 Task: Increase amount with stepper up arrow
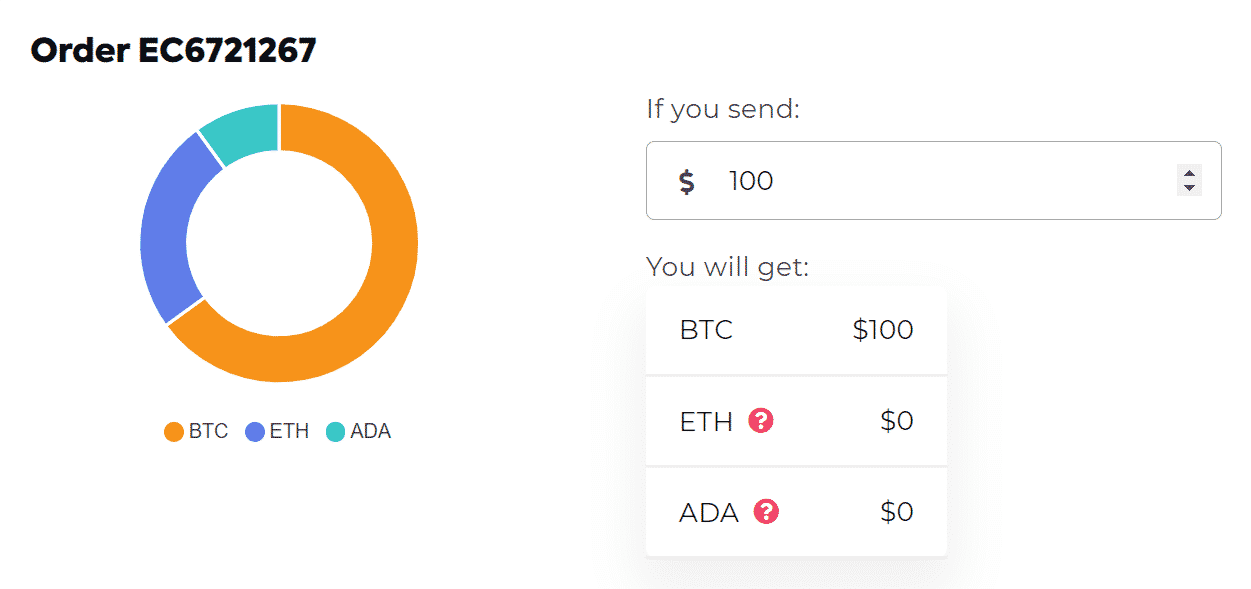point(1189,173)
